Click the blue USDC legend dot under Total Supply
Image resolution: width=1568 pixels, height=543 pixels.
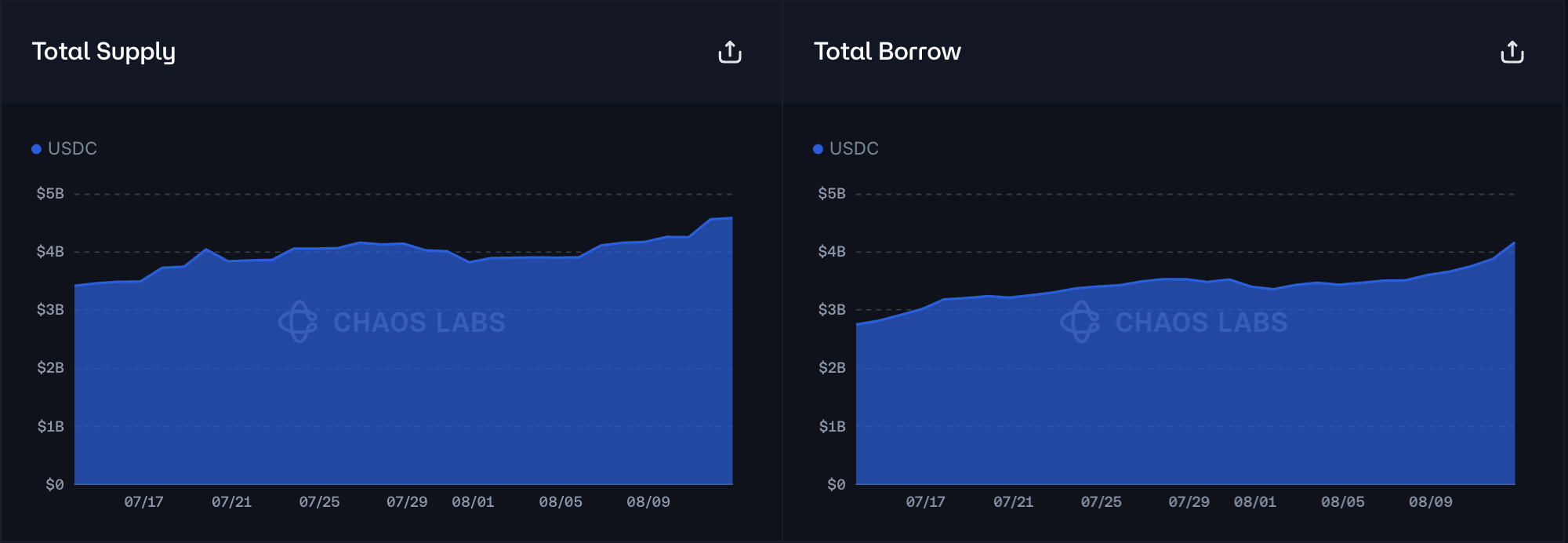[36, 149]
